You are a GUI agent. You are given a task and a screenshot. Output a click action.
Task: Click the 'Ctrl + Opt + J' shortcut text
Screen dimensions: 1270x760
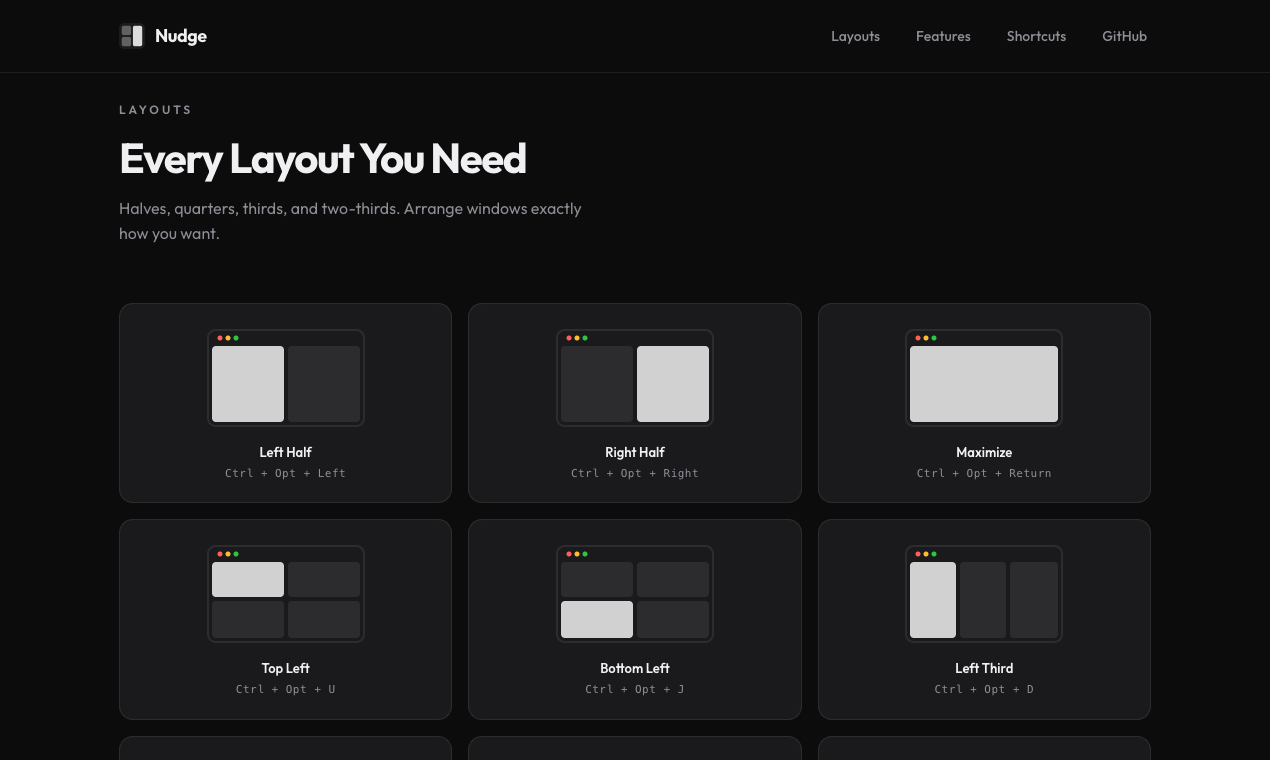pyautogui.click(x=635, y=689)
